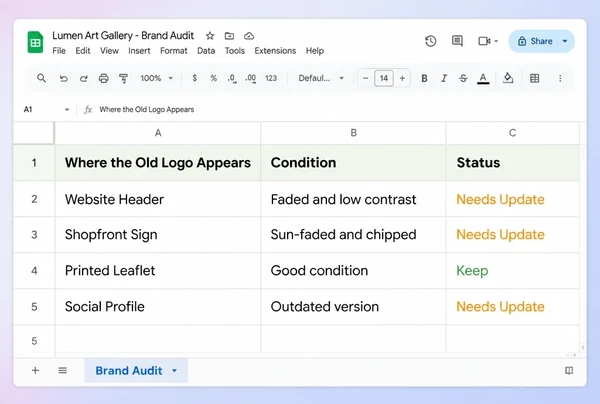Open the toolbar three-dot overflow menu
600x404 pixels.
click(x=560, y=78)
